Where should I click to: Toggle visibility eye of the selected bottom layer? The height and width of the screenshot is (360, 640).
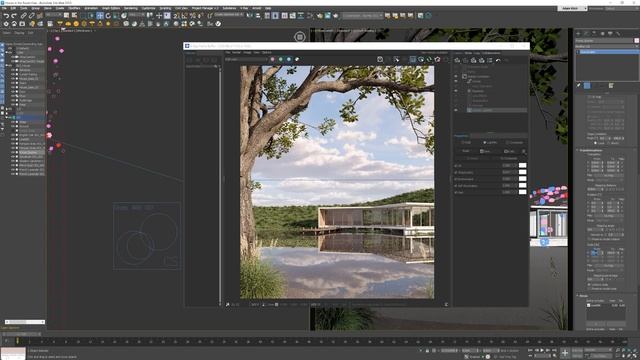click(456, 110)
